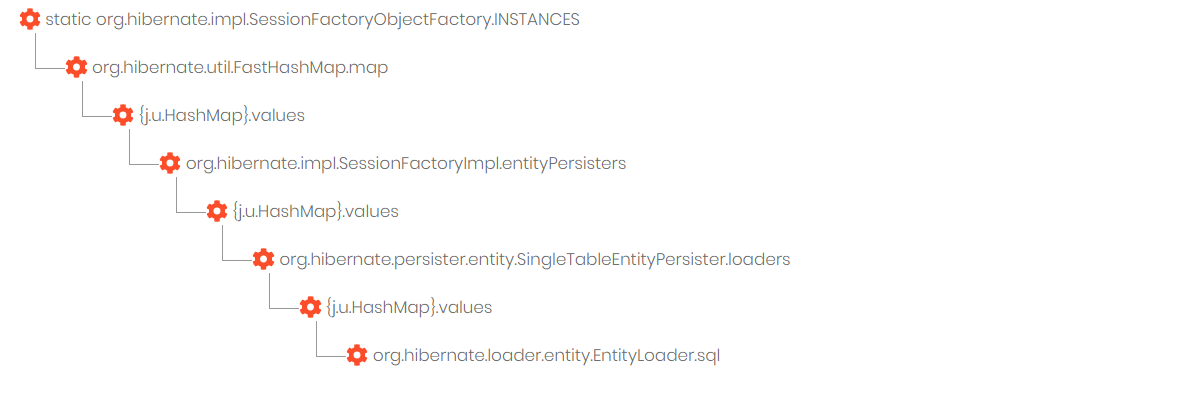Click the gear icon beside SessionFactoryImpl.entityPersisters
Viewport: 1195px width, 419px height.
pos(169,163)
